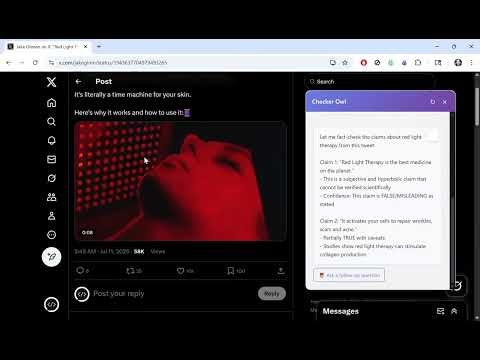
Task: Open a new browser tab
Action: 99,47
